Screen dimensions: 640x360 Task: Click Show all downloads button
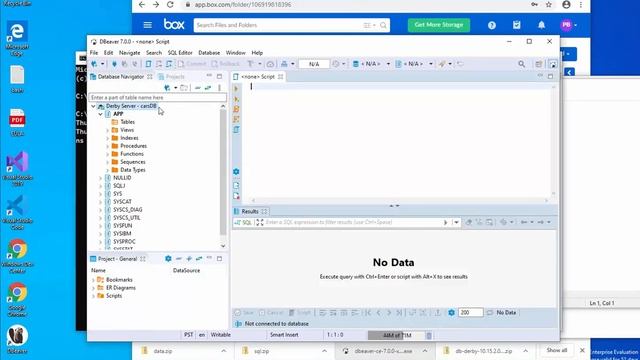557,350
